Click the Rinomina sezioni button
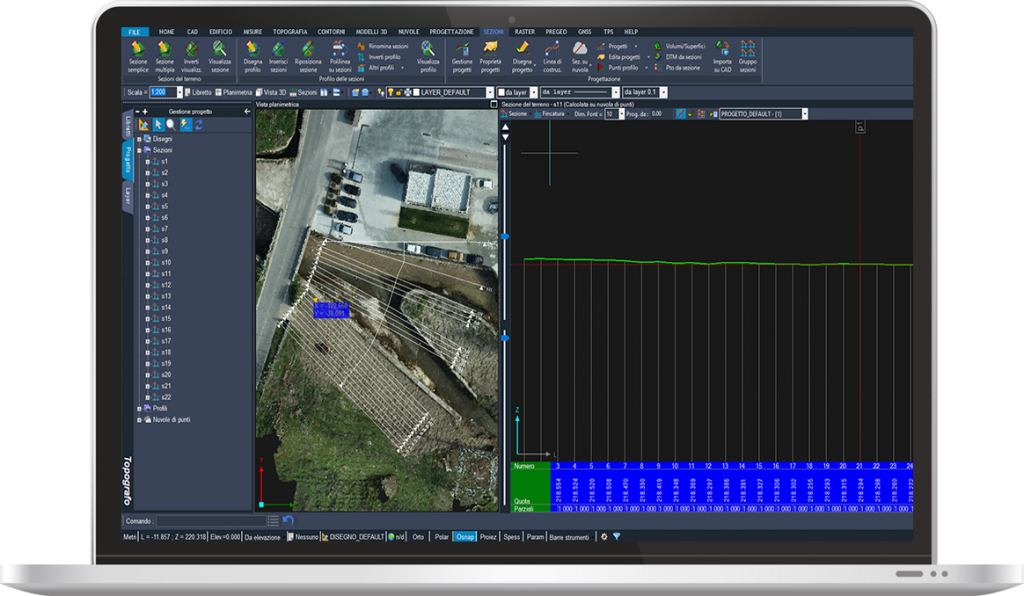 388,45
